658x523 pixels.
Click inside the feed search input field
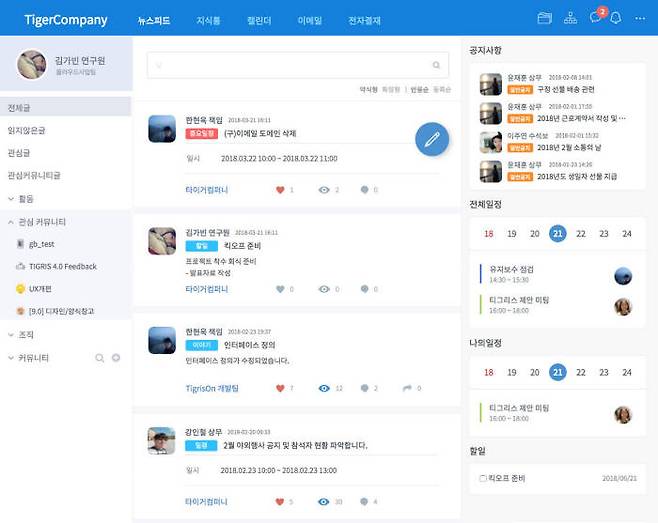[298, 65]
